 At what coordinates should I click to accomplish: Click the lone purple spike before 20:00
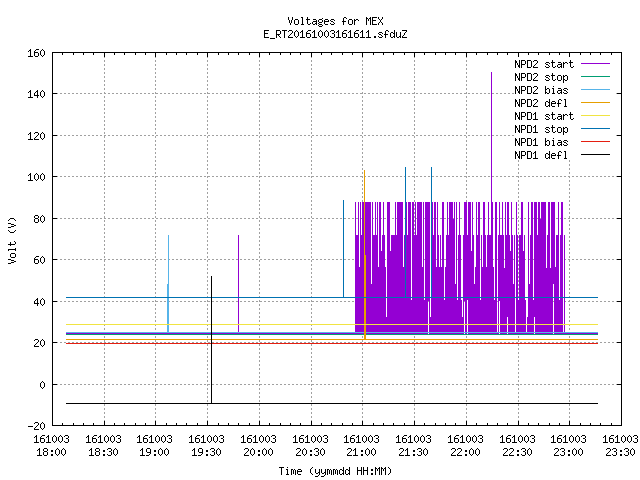coord(238,283)
